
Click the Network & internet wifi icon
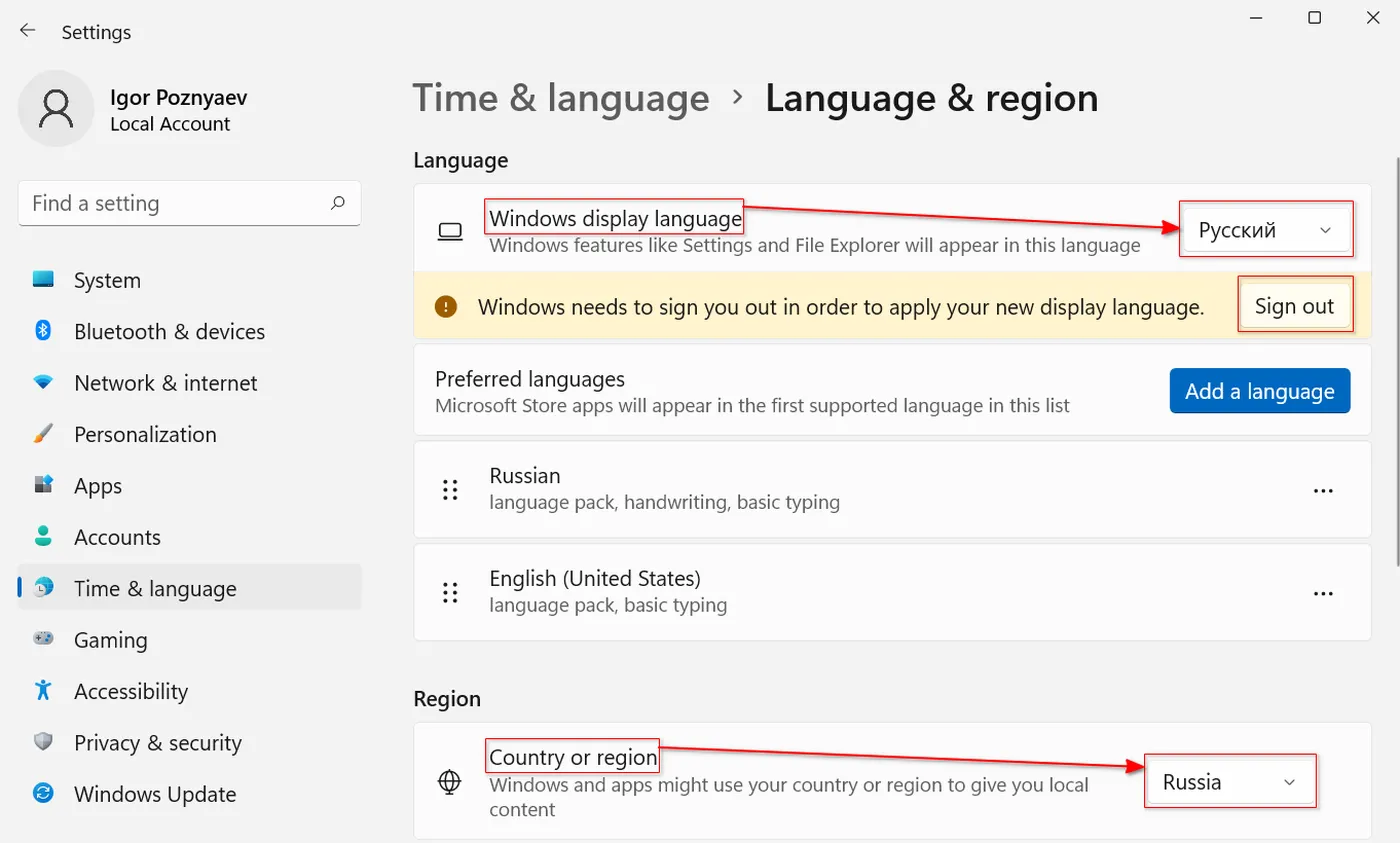pos(43,383)
